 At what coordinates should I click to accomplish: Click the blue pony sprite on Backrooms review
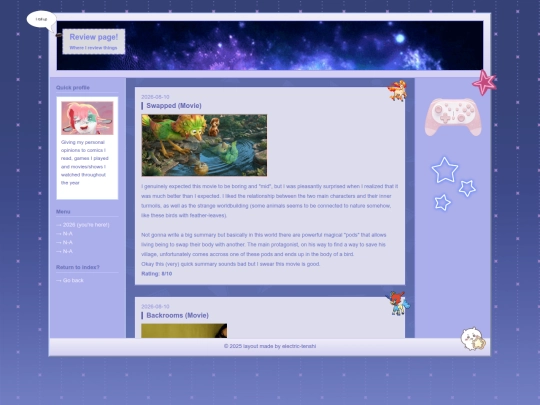(x=397, y=303)
